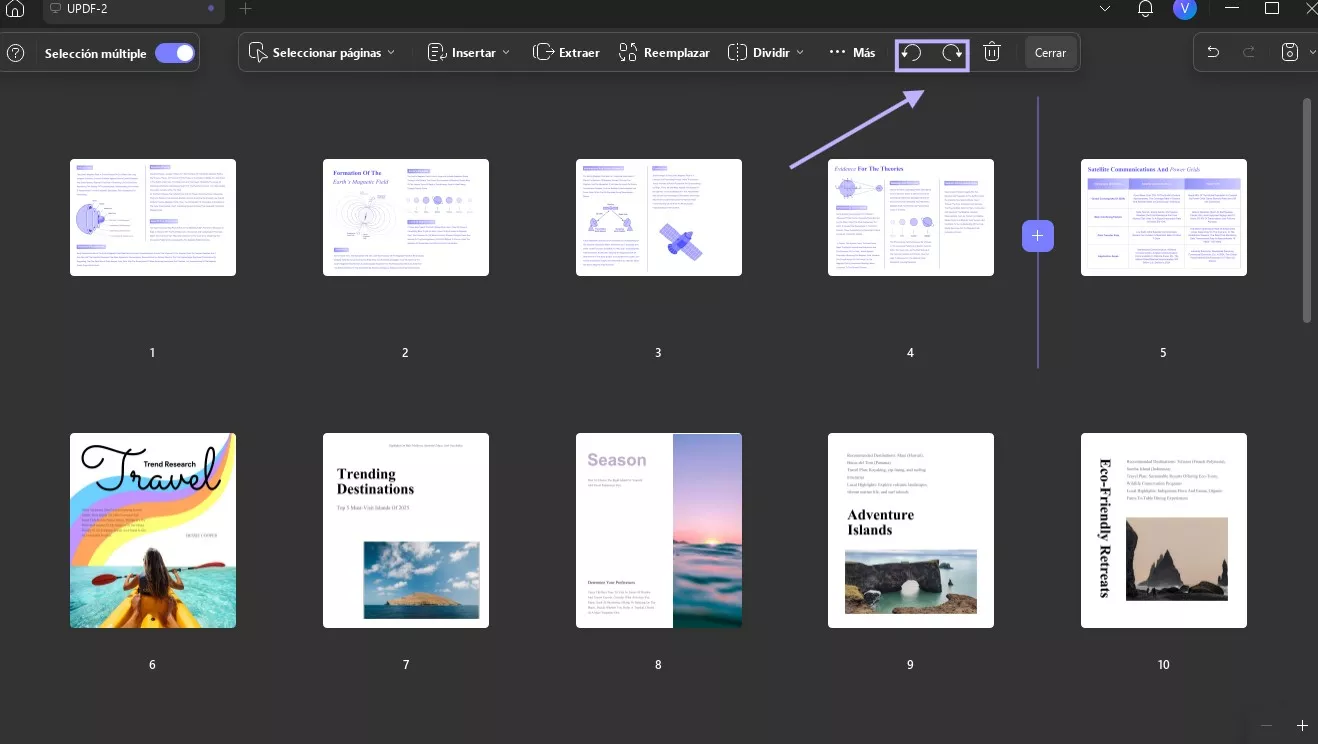Open the Más options menu

[x=852, y=53]
